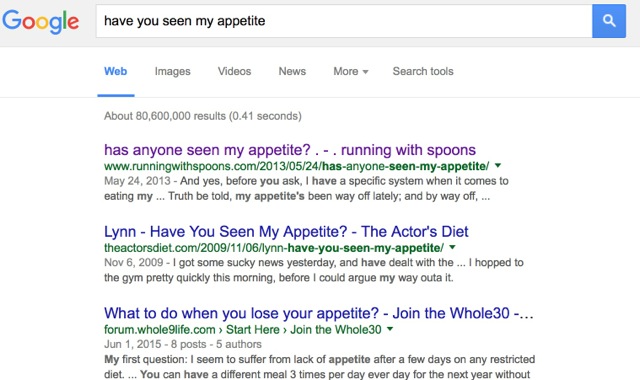Switch to the News tab
This screenshot has height=380, width=640.
coord(292,71)
